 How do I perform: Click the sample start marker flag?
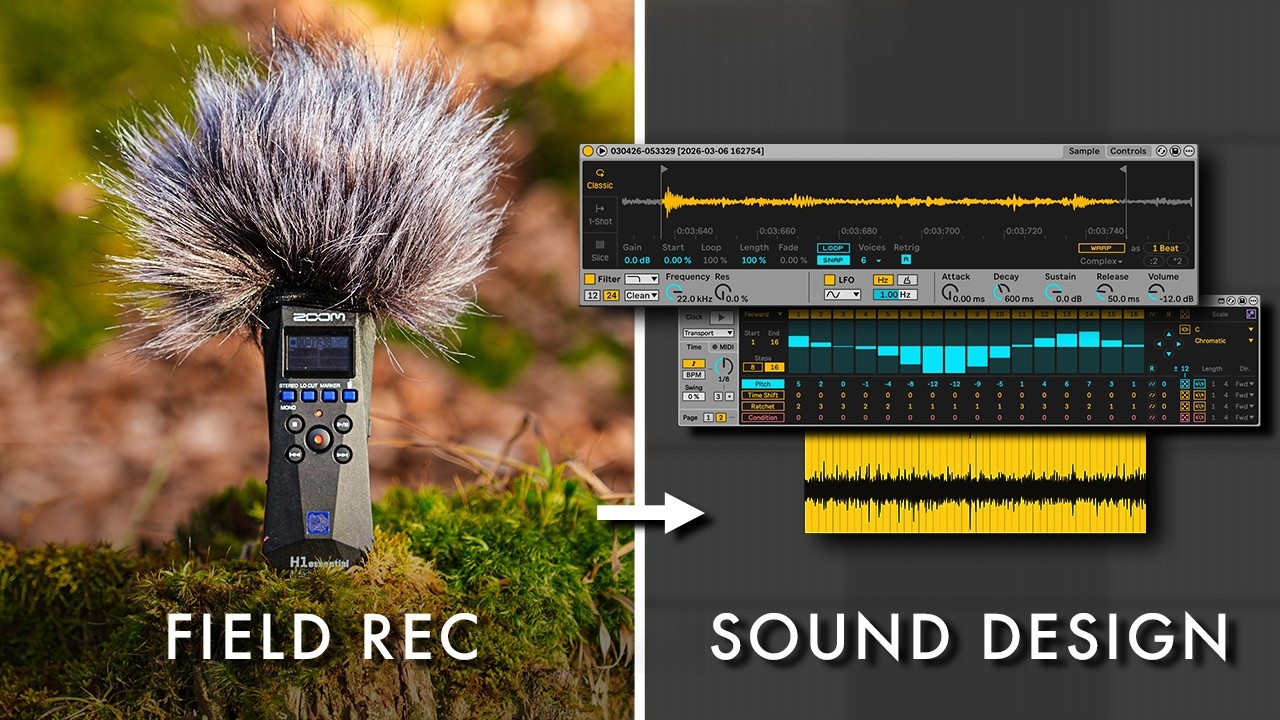coord(664,170)
